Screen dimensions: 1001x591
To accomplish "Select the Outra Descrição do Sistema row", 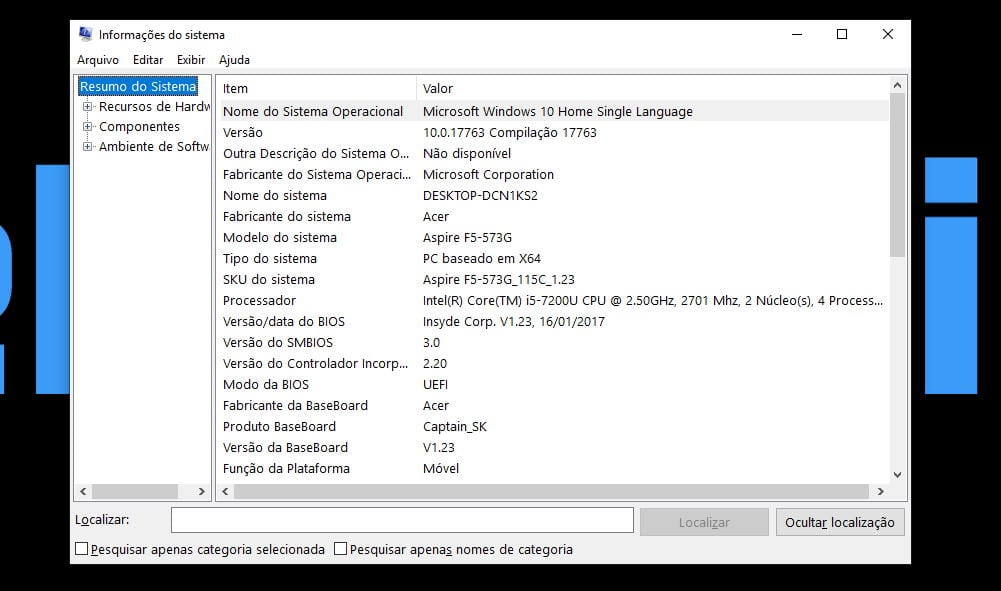I will [x=554, y=154].
